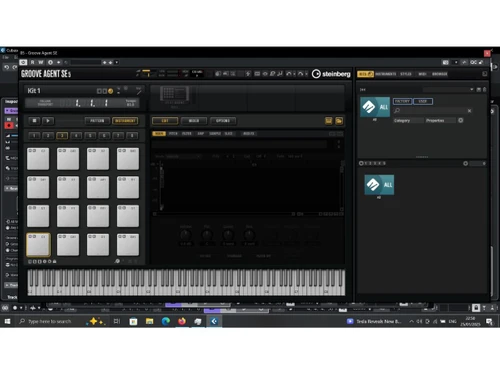
Task: Click the orange square icon left of folder icon
Action: click(x=329, y=121)
